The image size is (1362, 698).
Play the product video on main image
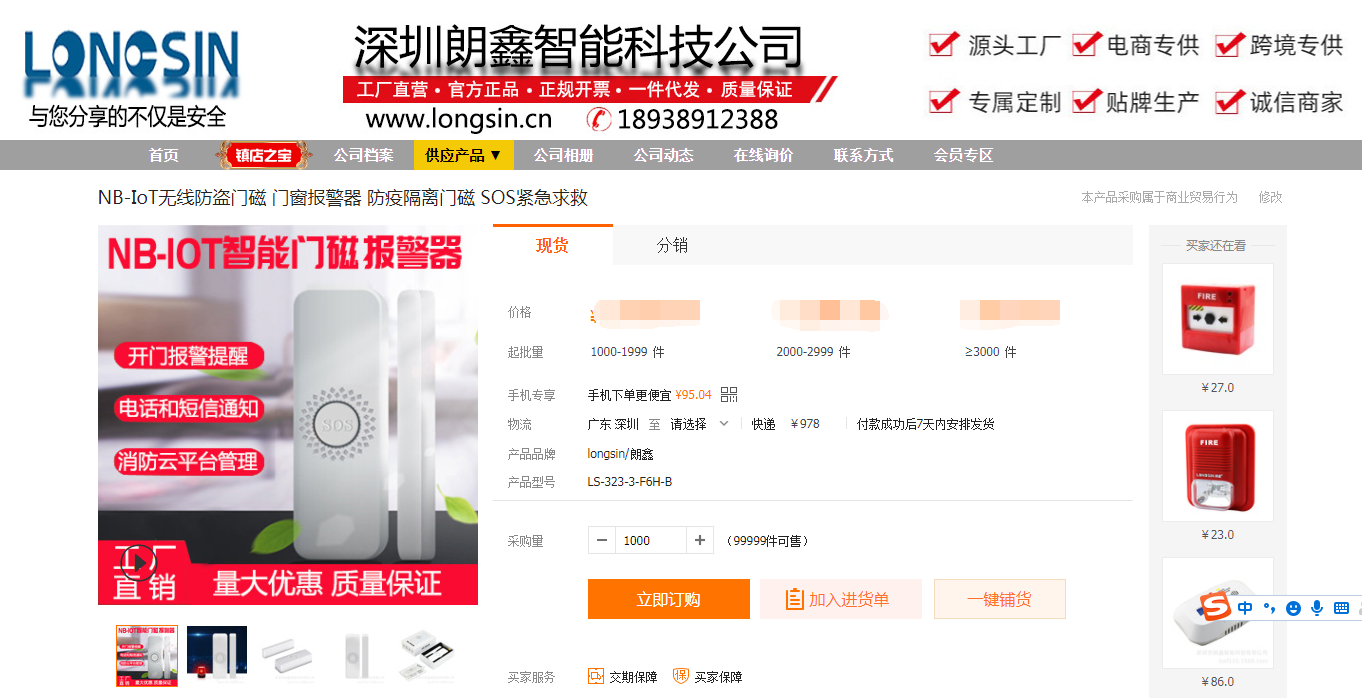pyautogui.click(x=139, y=562)
